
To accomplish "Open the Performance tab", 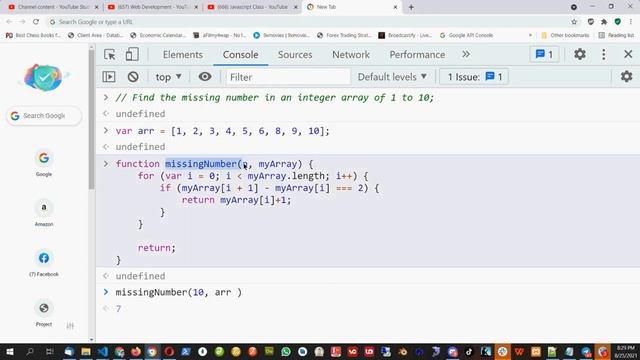I will click(417, 55).
